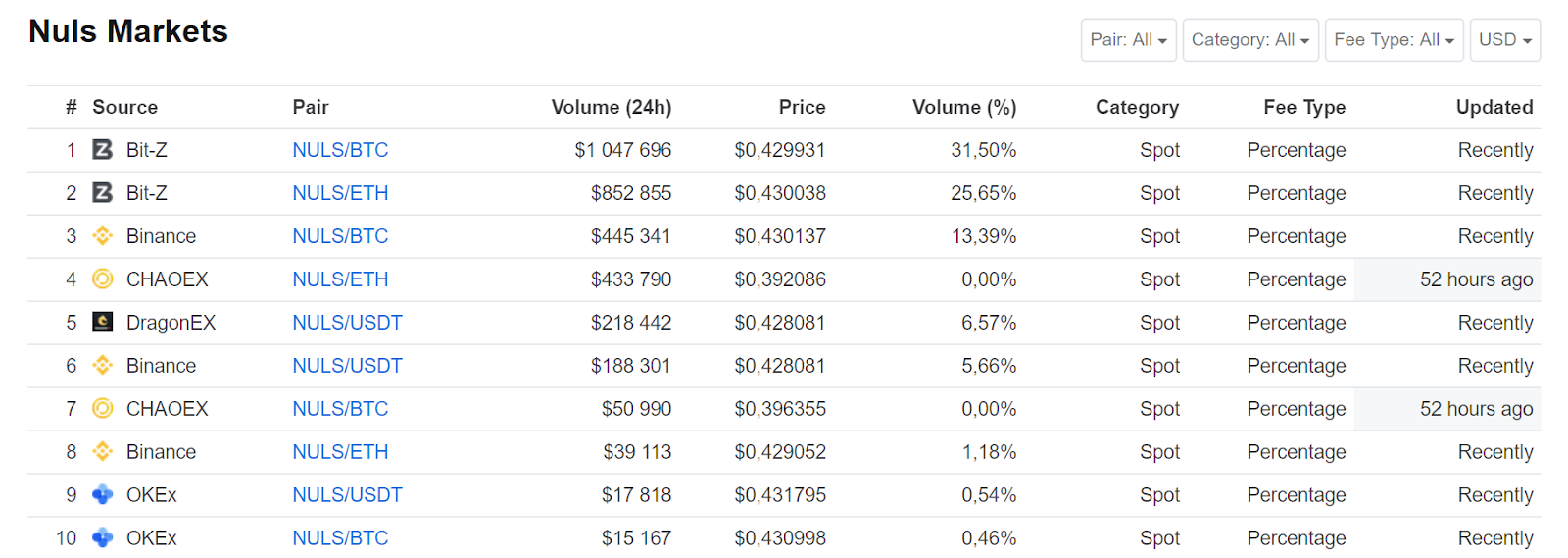Open the Fee Type: All dropdown
This screenshot has height=558, width=1568.
click(x=1394, y=40)
